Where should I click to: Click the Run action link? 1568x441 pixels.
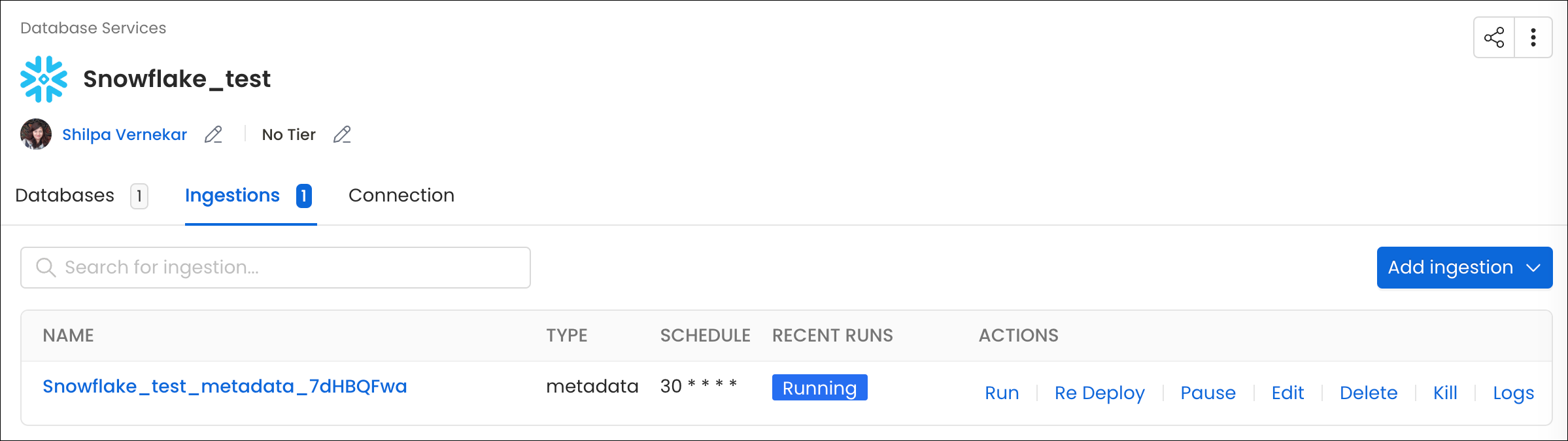coord(1001,393)
